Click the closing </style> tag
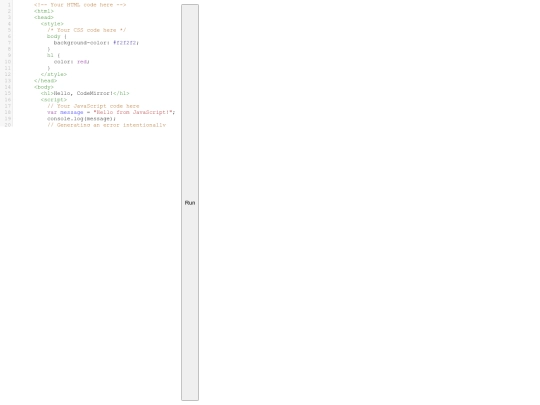Image resolution: width=540 pixels, height=405 pixels. click(x=54, y=74)
